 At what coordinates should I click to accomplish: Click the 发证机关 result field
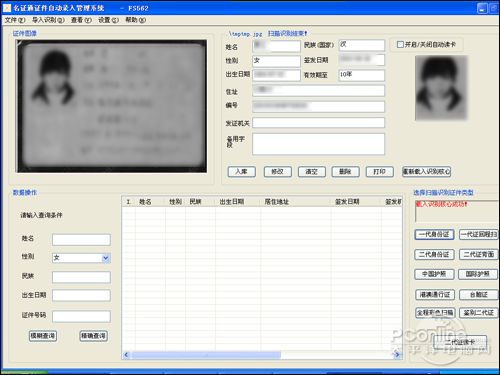click(x=318, y=123)
